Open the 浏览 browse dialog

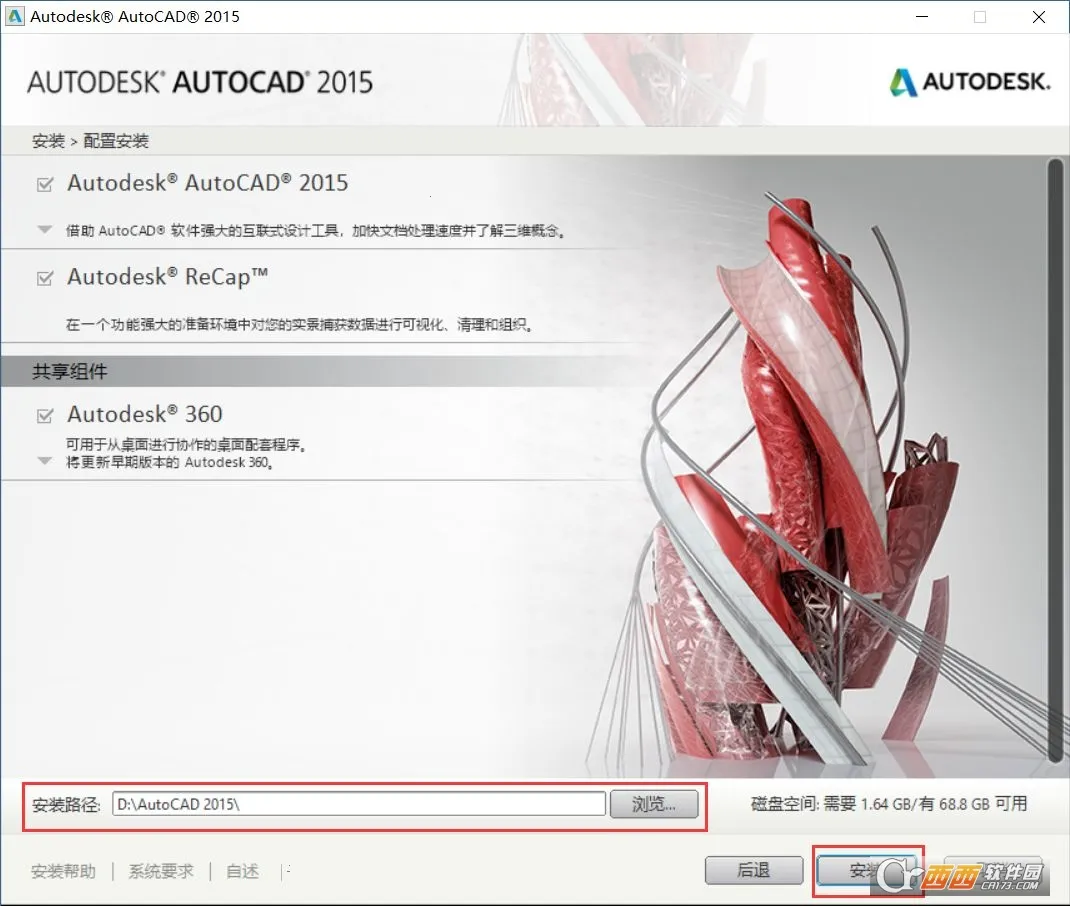pos(655,803)
